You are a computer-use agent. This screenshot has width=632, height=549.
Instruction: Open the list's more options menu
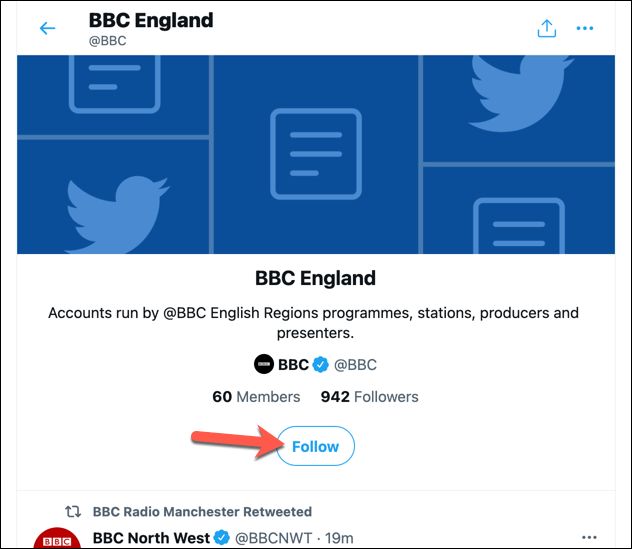(586, 29)
